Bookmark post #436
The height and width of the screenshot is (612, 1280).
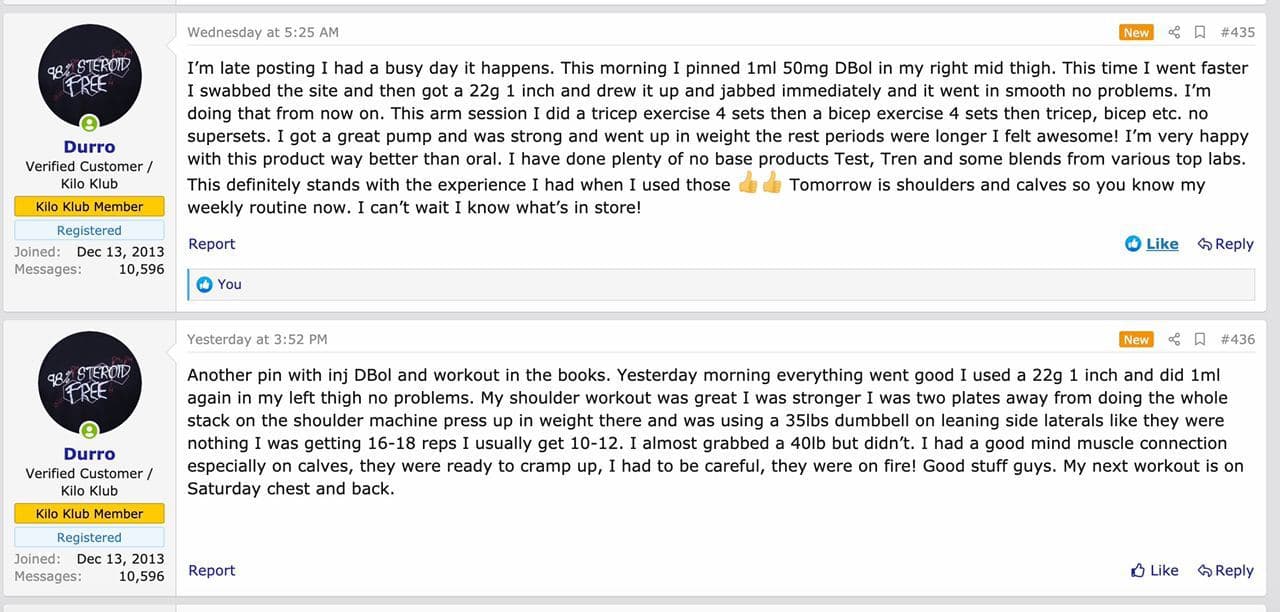1200,339
